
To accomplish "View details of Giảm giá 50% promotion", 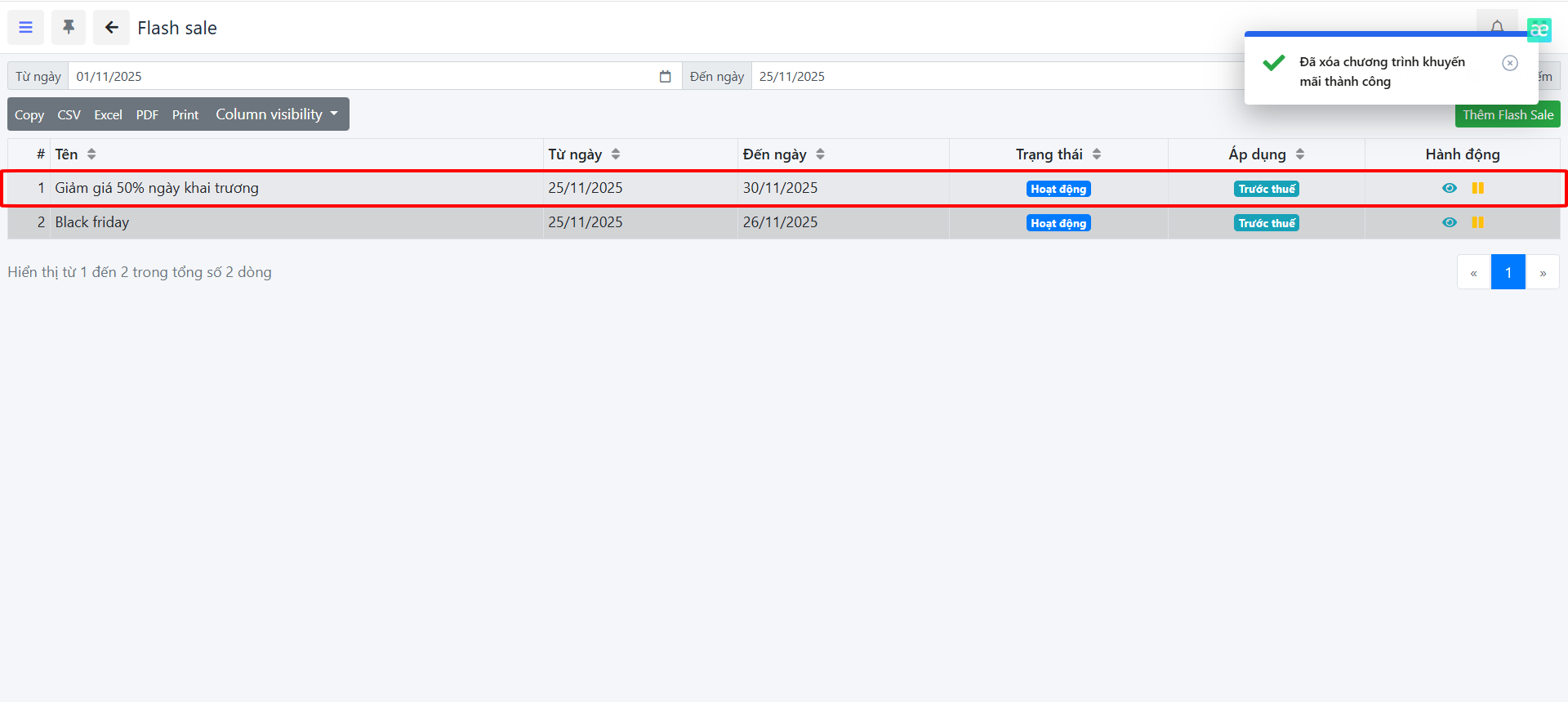I will pos(1449,188).
